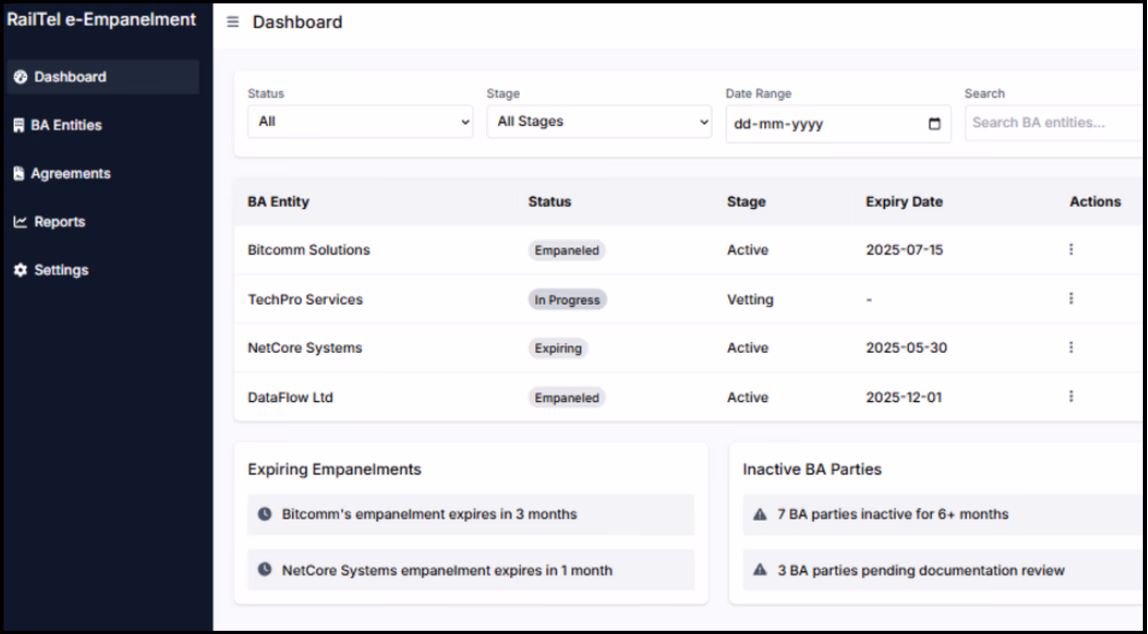Click the In Progress status for TechPro Services
1148x634 pixels.
tap(567, 299)
